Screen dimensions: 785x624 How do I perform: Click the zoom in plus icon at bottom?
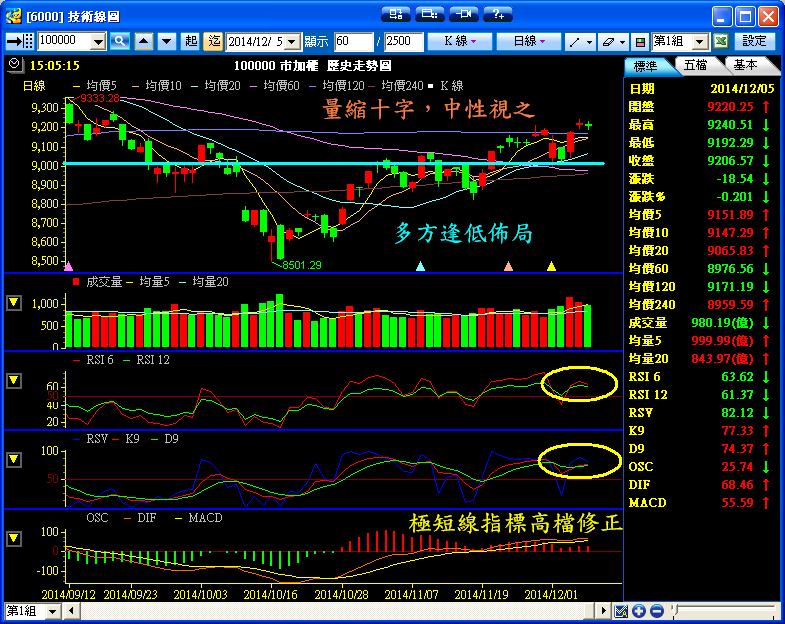coord(638,611)
